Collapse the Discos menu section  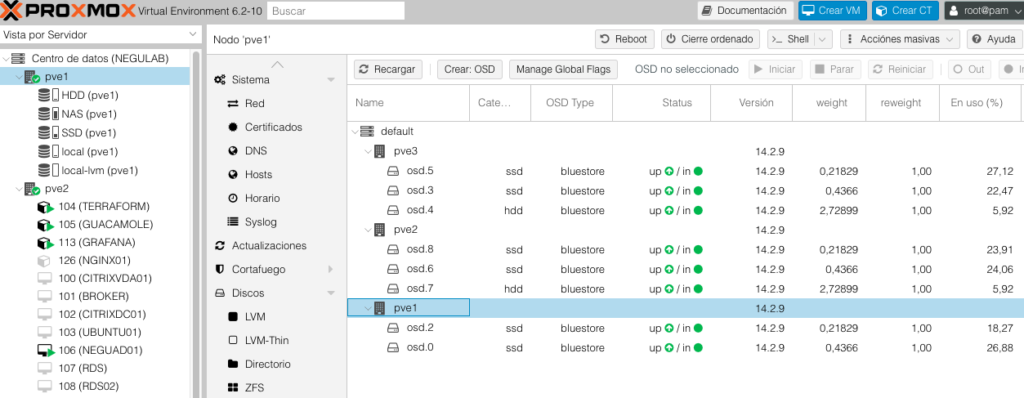(330, 293)
